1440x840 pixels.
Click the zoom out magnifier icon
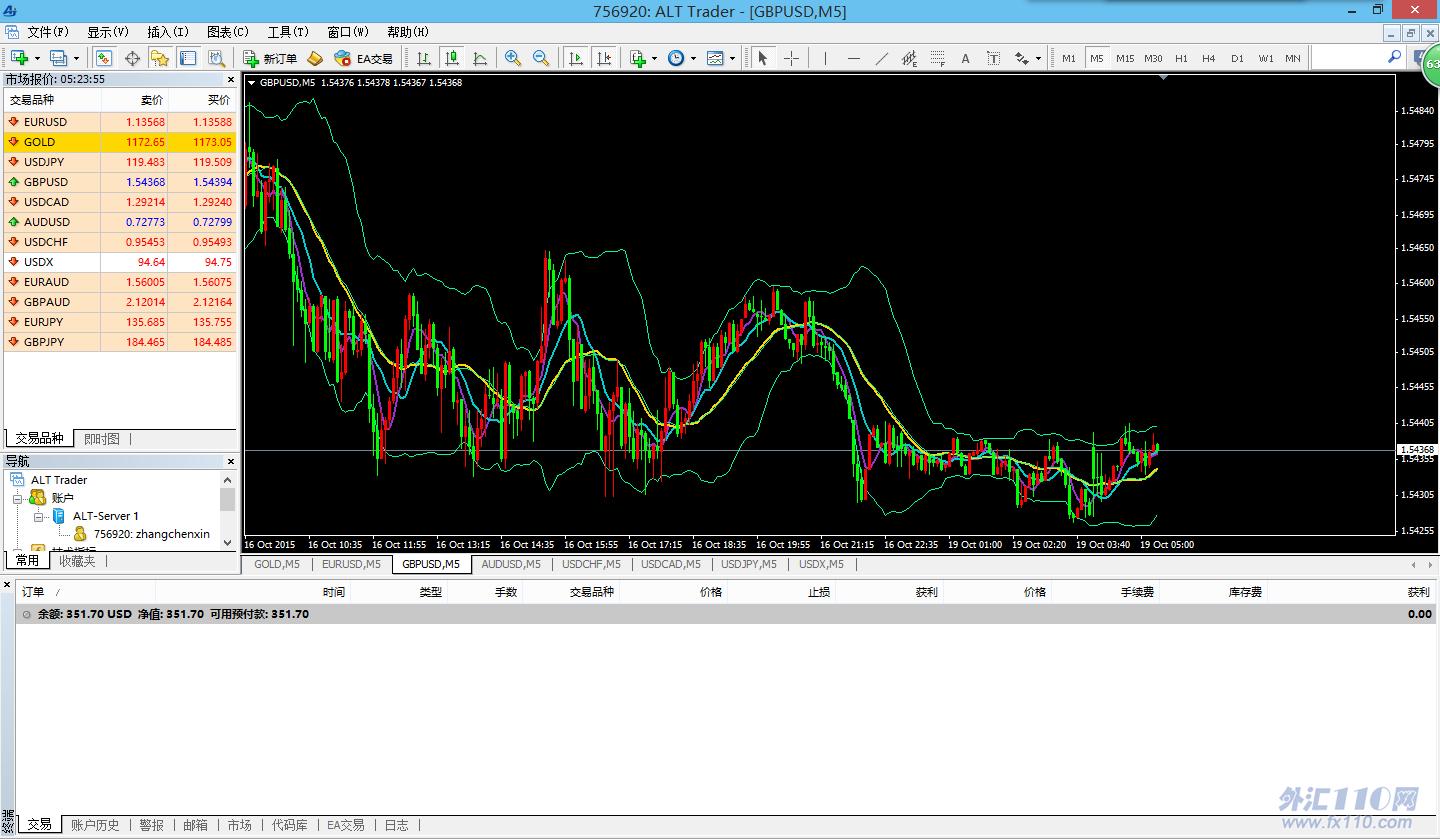pos(541,58)
